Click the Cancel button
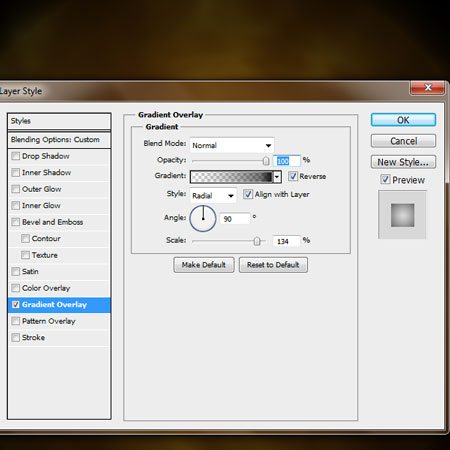This screenshot has height=450, width=450. (x=403, y=141)
